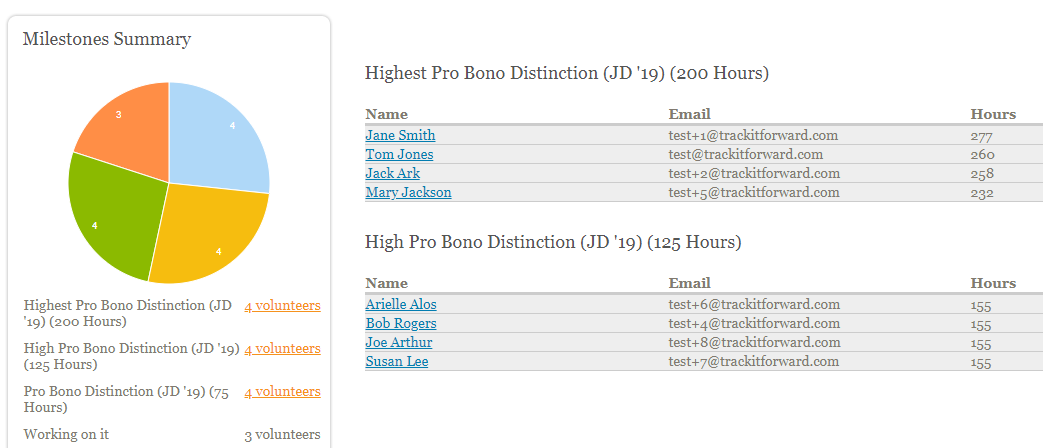The height and width of the screenshot is (448, 1060).
Task: Click the Tom Jones name link
Action: 399,154
